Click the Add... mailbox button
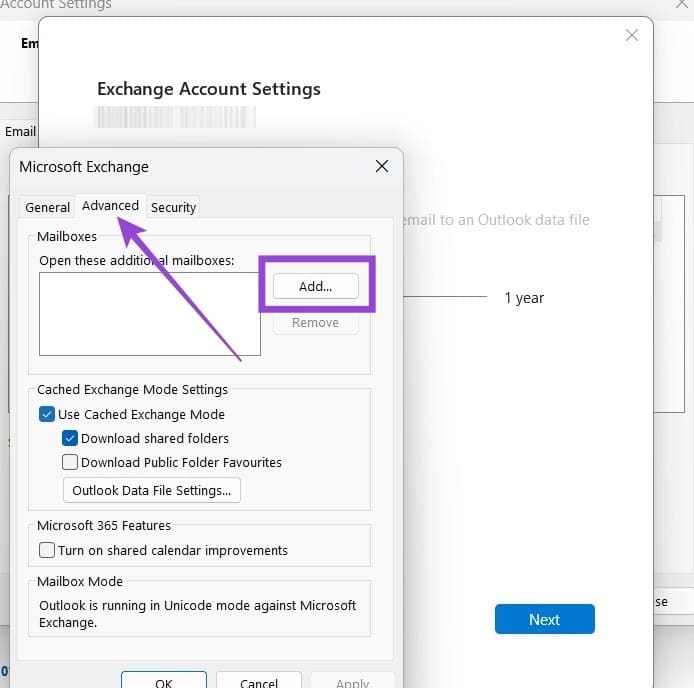 click(x=316, y=286)
